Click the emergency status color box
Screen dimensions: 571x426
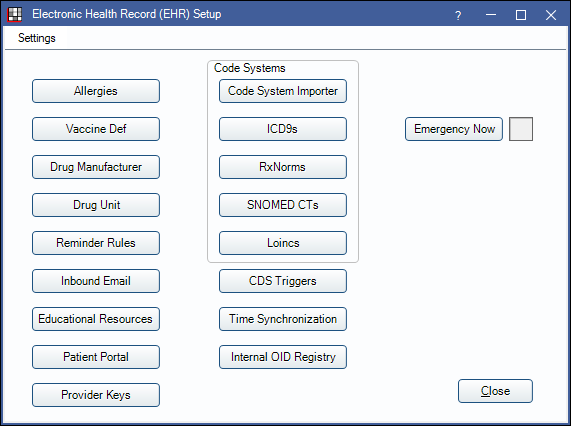point(521,129)
